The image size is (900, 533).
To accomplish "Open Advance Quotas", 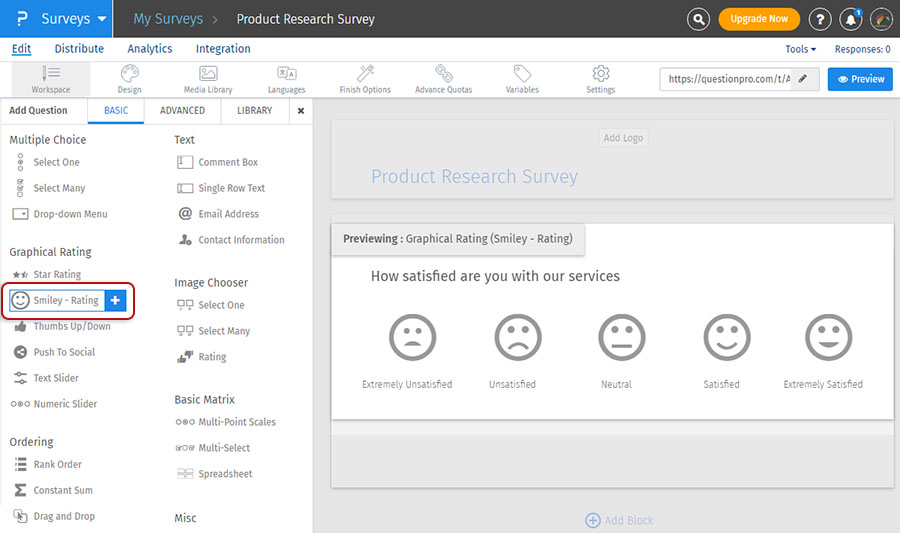I will (443, 79).
